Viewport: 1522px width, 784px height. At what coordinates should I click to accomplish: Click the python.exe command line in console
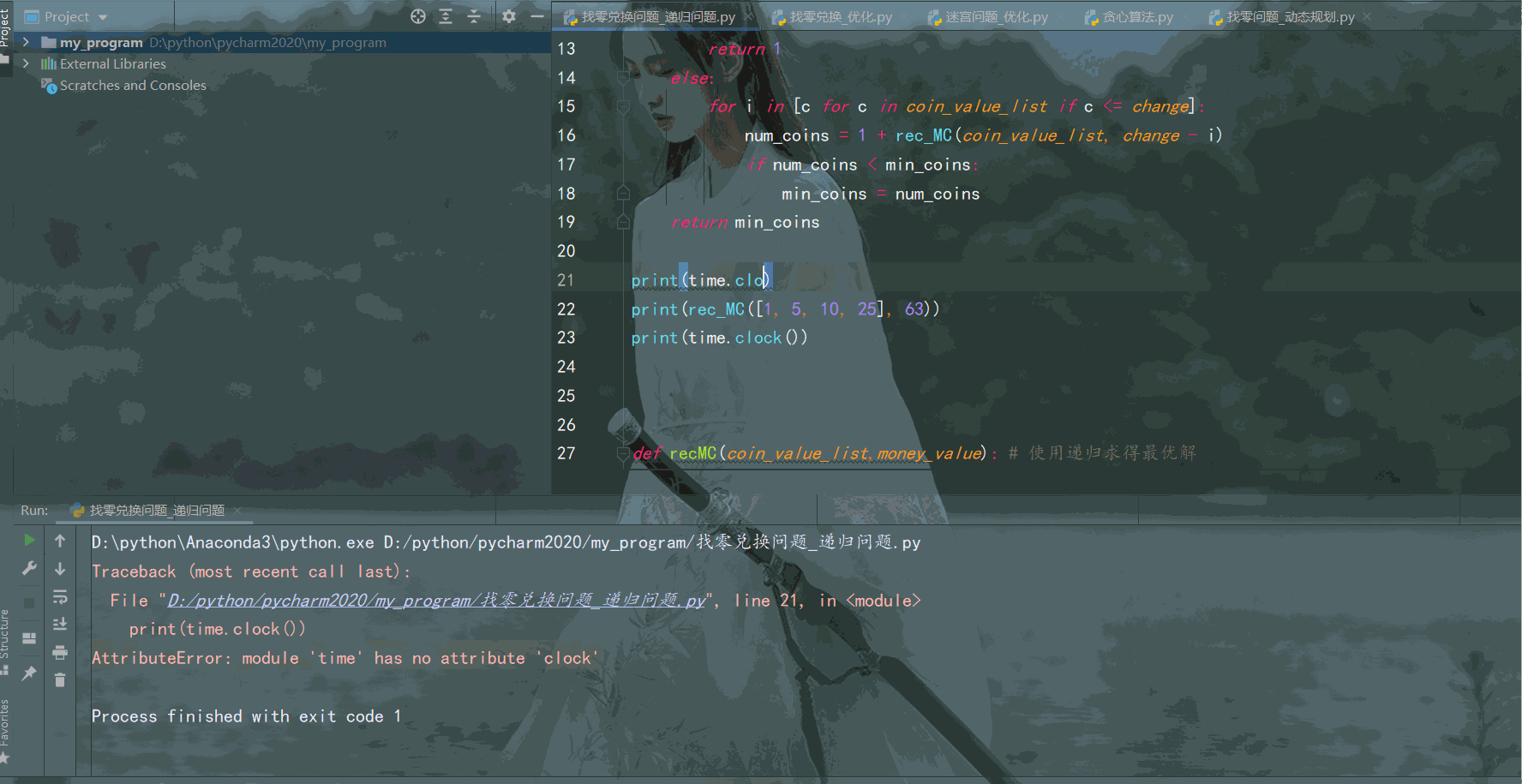[x=506, y=542]
